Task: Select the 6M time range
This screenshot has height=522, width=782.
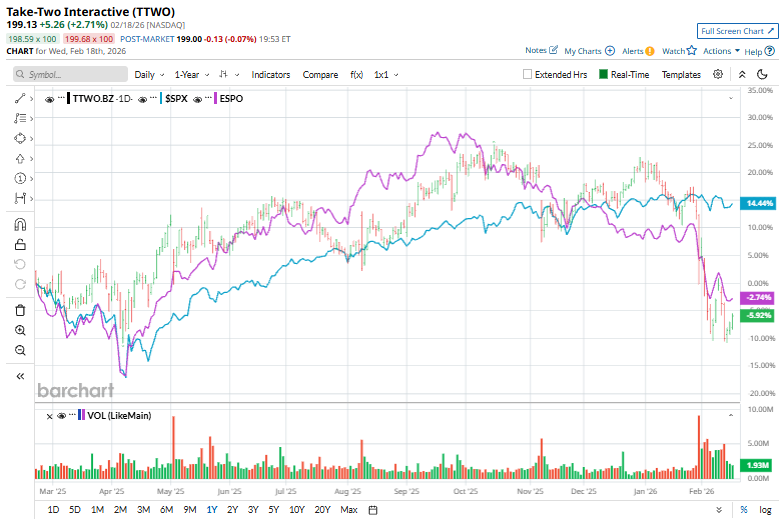Action: pos(166,510)
